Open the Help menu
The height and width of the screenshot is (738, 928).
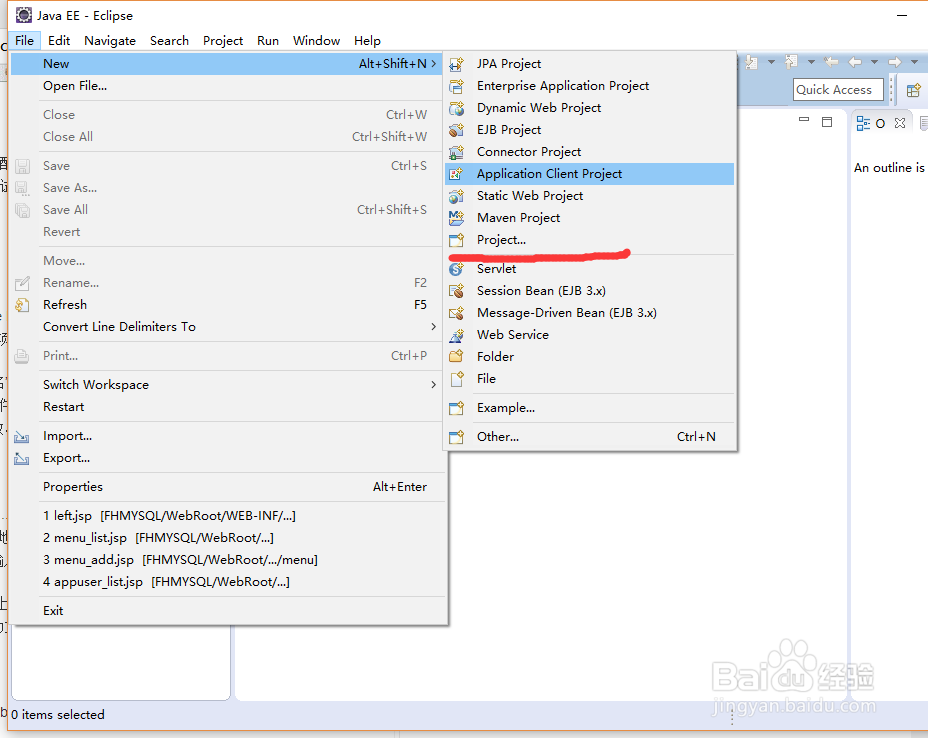point(367,41)
